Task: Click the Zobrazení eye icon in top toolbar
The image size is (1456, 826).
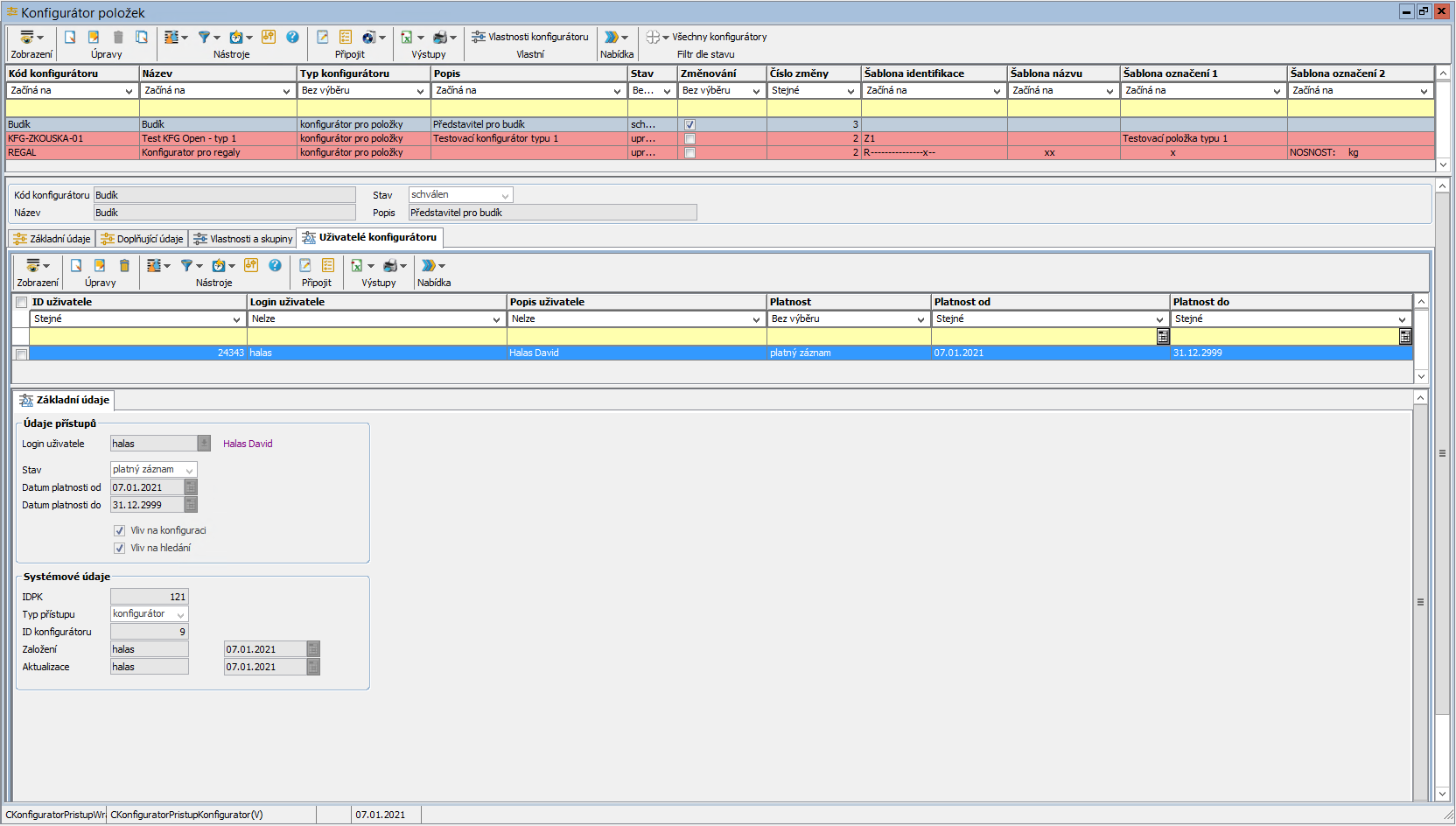Action: tap(27, 37)
